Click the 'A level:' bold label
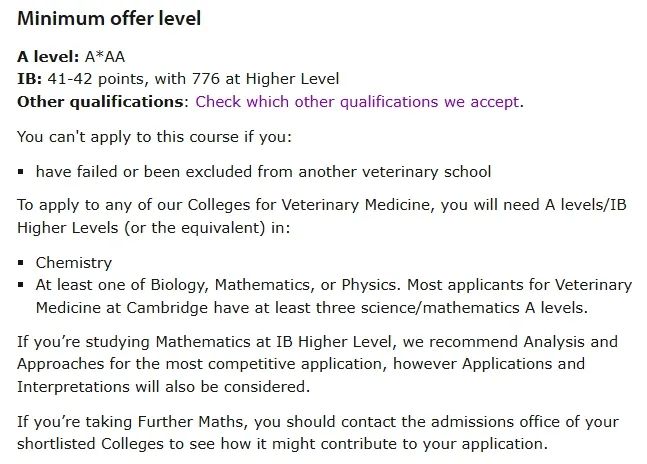647x464 pixels. coord(48,57)
